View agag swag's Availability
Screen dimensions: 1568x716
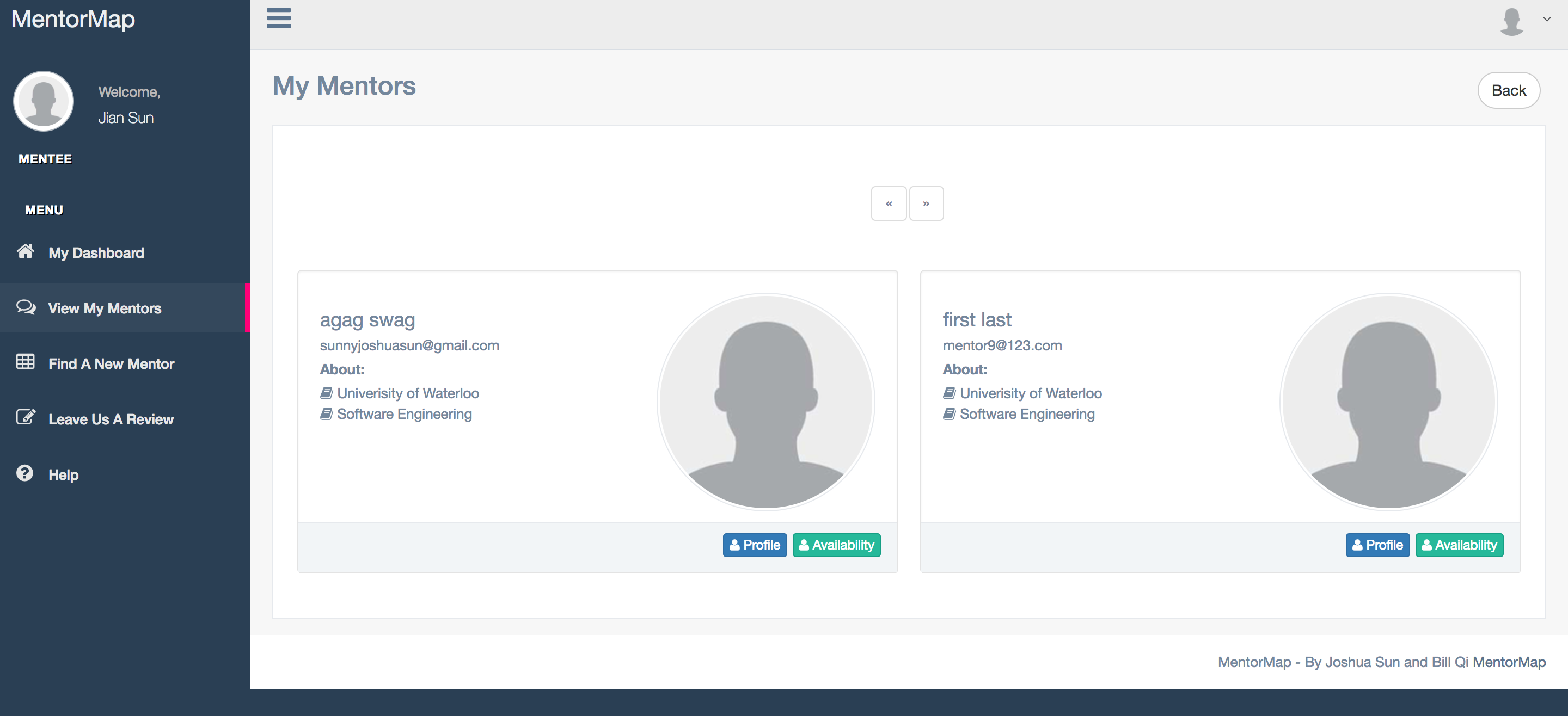[836, 545]
